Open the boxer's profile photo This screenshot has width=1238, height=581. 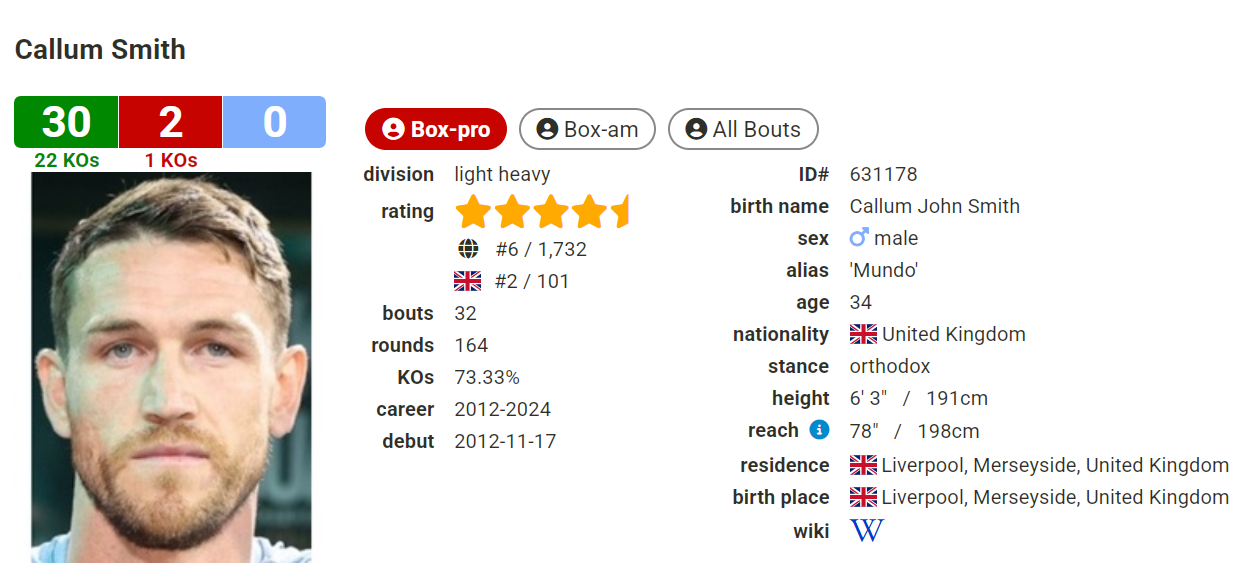pos(171,366)
